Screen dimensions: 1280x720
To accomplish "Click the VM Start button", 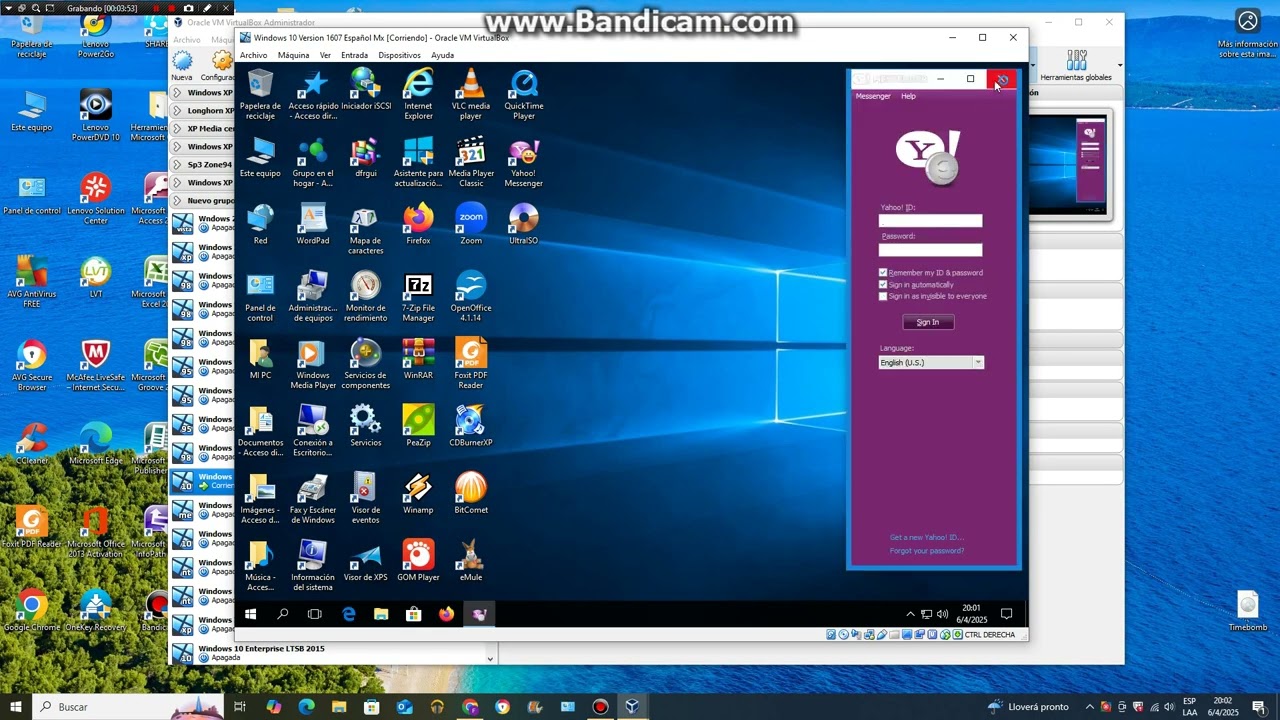I will click(x=251, y=614).
